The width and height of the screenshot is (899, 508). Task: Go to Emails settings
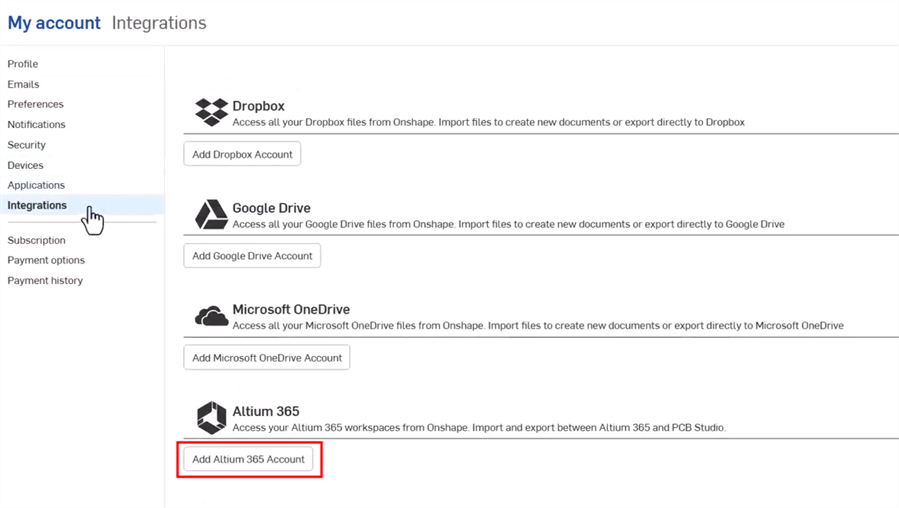(x=24, y=84)
